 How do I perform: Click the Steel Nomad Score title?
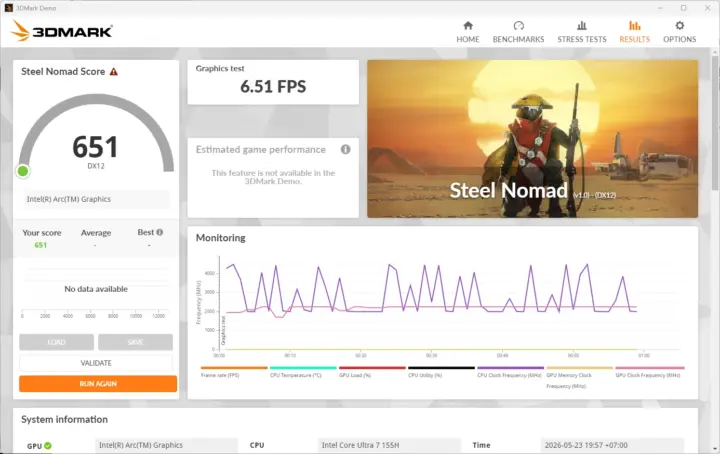63,72
